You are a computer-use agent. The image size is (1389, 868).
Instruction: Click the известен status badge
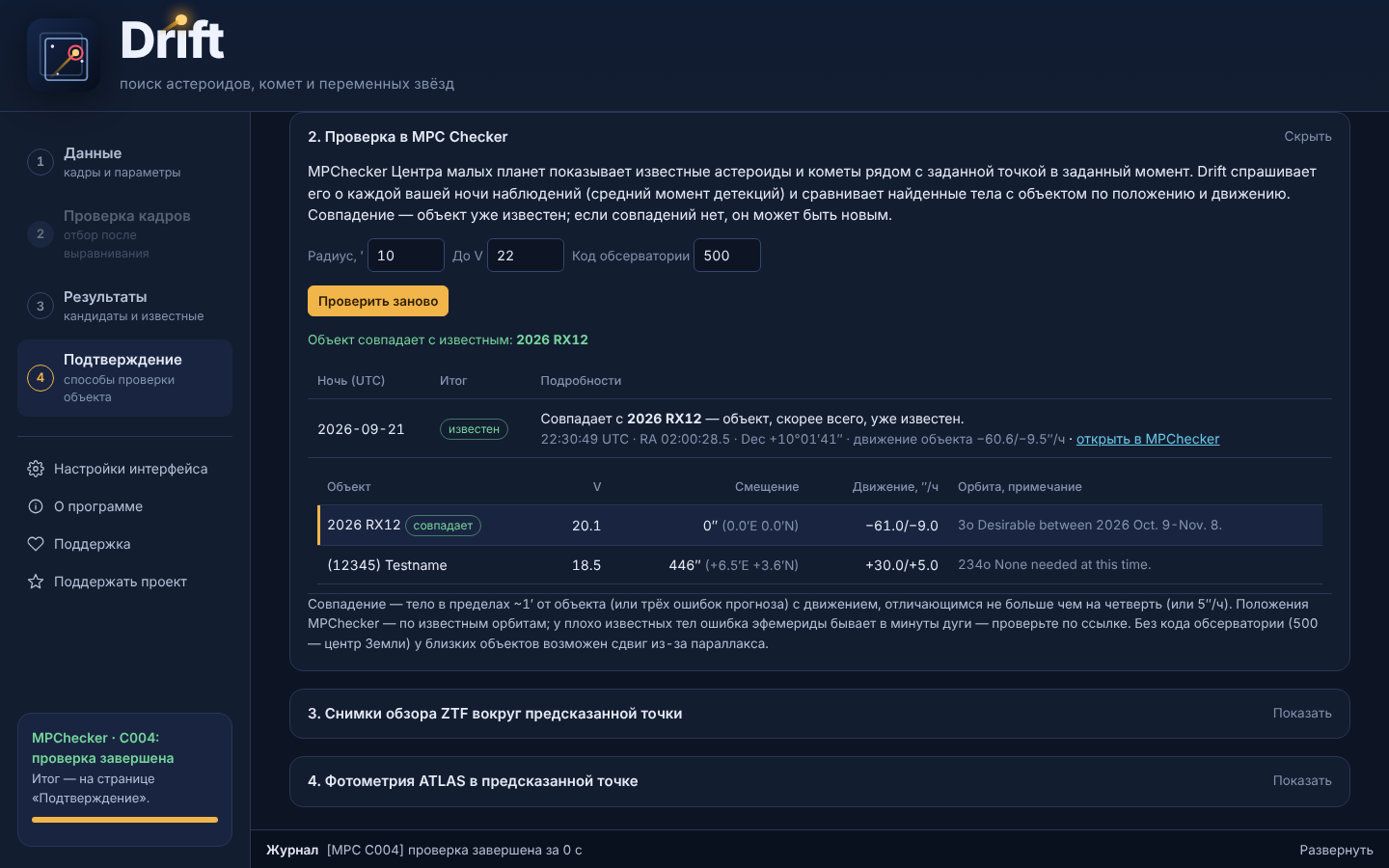pyautogui.click(x=474, y=429)
